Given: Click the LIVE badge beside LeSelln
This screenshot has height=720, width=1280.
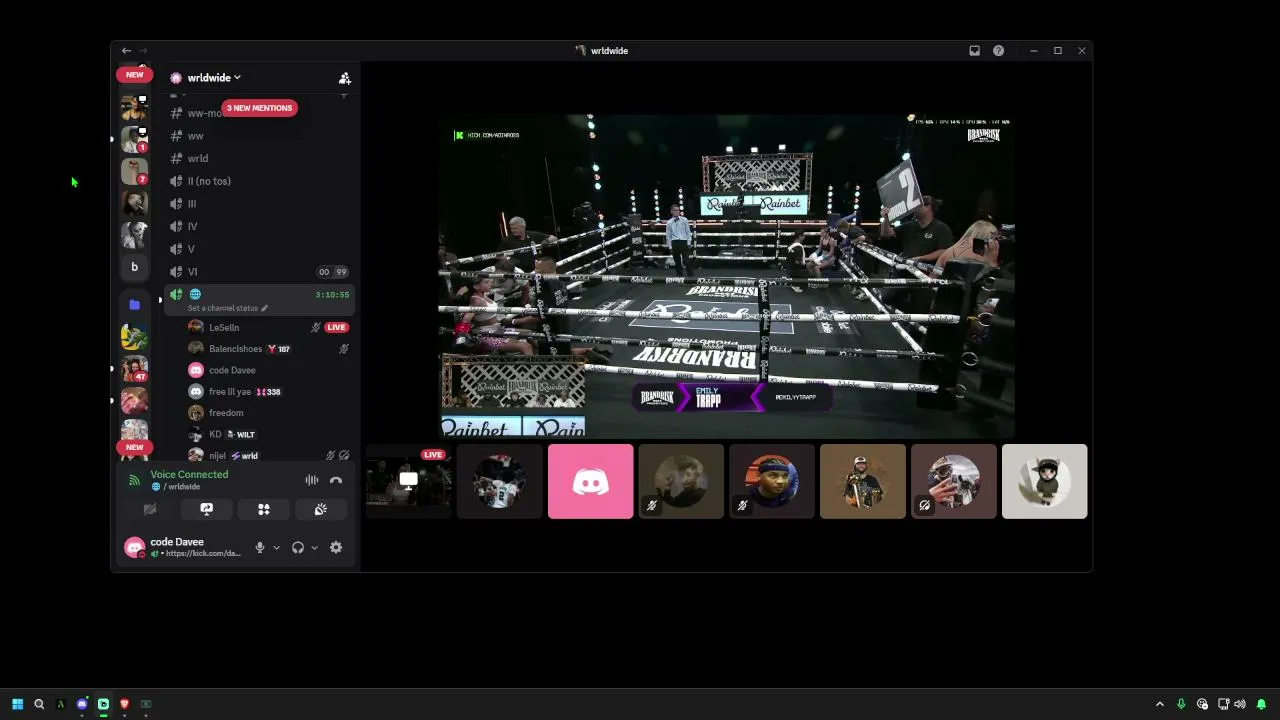Looking at the screenshot, I should pos(336,327).
